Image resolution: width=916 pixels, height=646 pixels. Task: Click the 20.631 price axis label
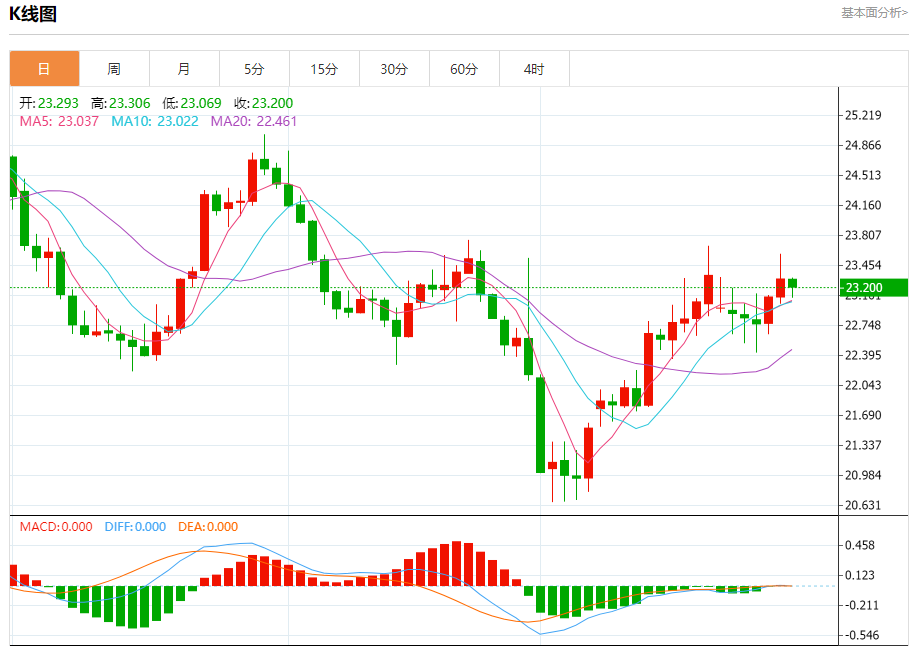pos(863,505)
